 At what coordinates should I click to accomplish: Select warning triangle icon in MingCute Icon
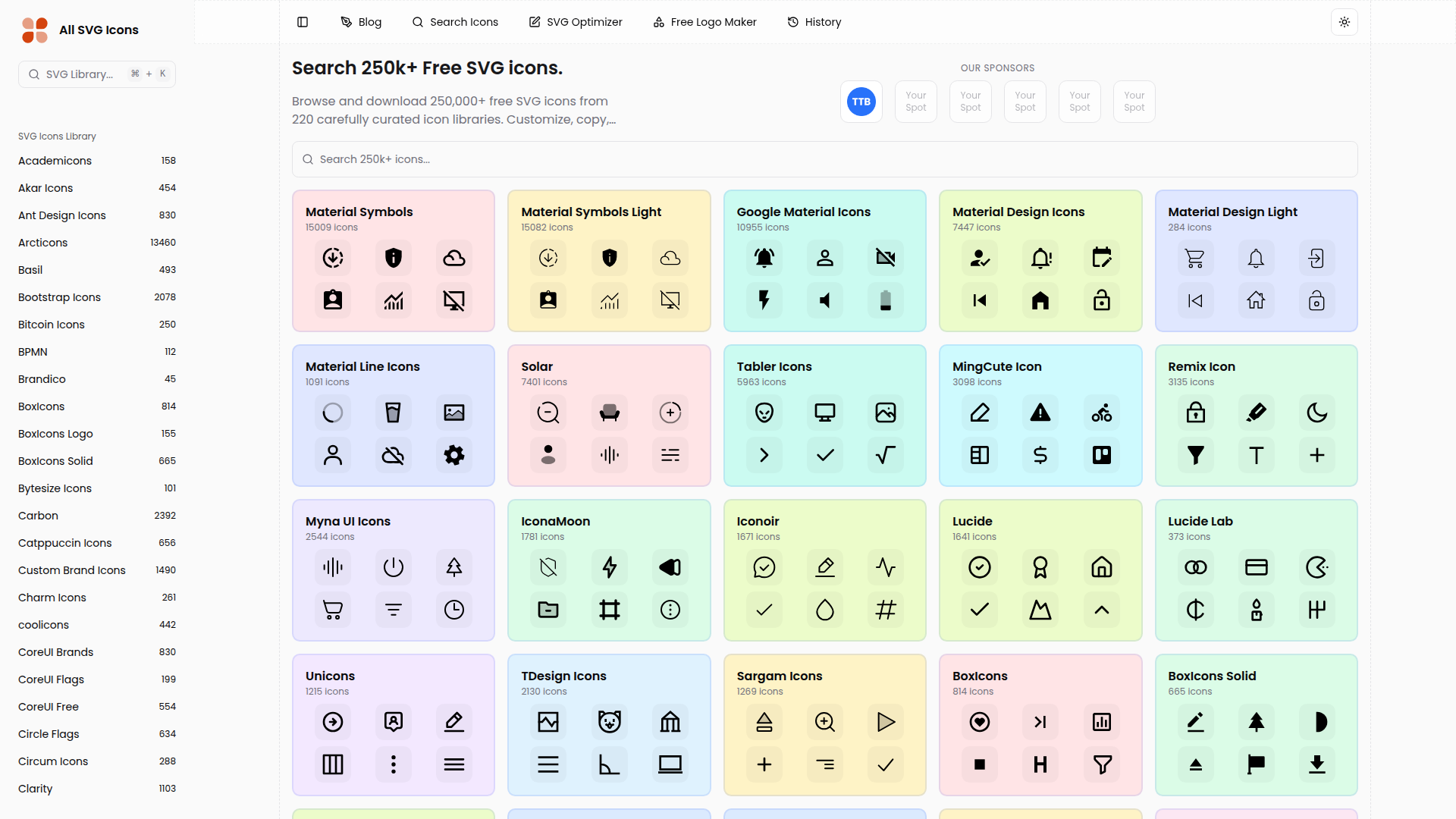click(1040, 413)
